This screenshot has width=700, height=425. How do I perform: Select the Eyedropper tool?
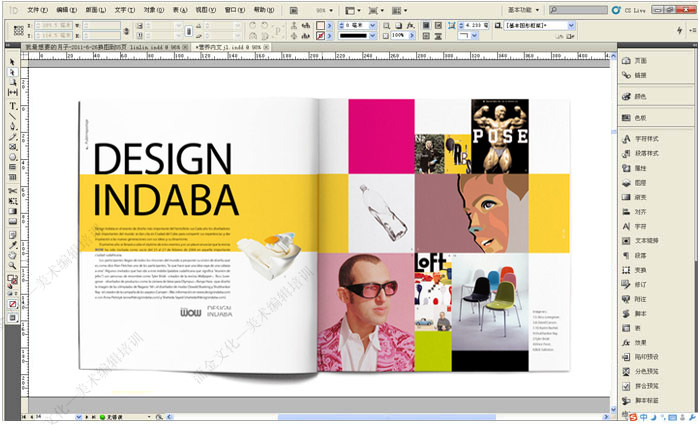pyautogui.click(x=12, y=245)
